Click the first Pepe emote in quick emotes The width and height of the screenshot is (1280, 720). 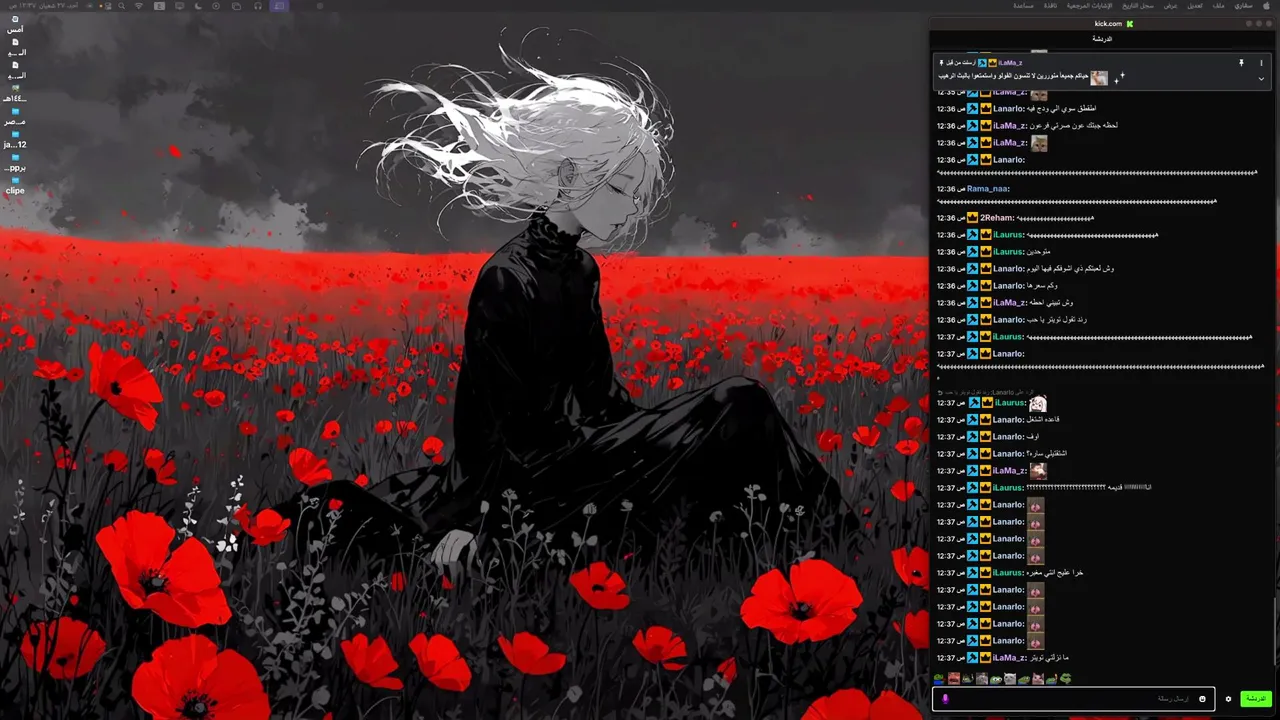[x=939, y=678]
